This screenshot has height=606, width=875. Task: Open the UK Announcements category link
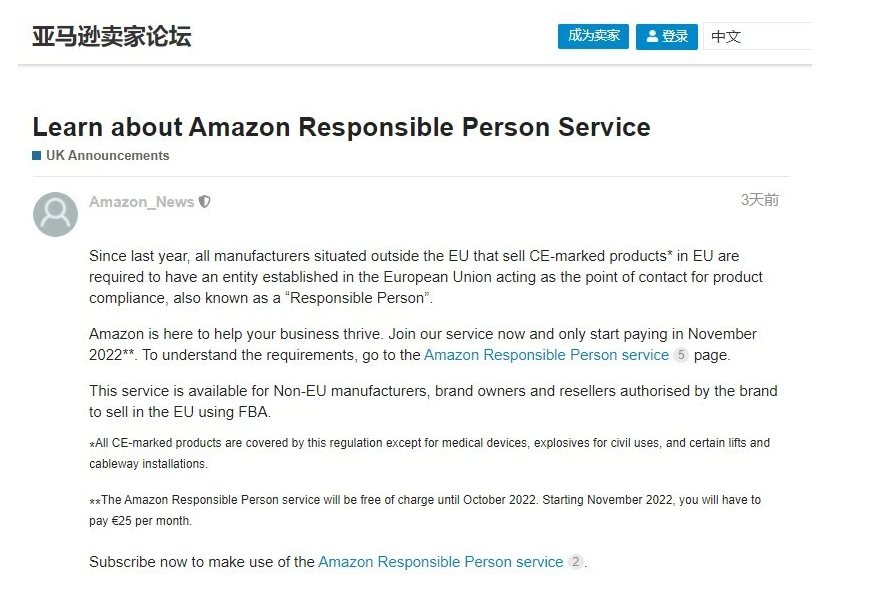point(108,156)
